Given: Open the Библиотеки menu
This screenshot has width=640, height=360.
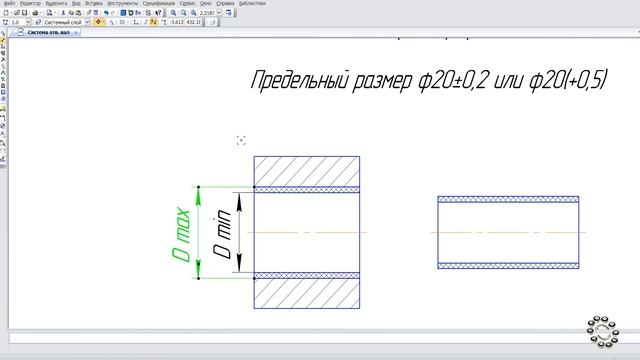Looking at the screenshot, I should [252, 3].
